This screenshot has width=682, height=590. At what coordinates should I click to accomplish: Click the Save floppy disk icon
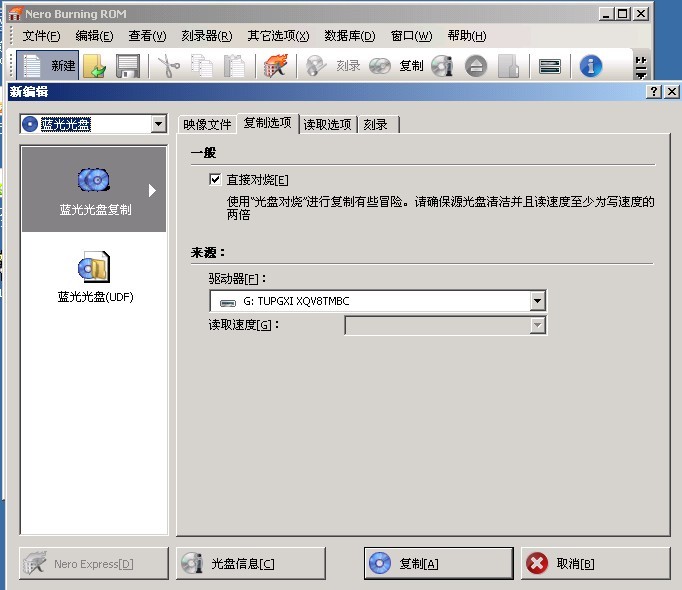(128, 66)
